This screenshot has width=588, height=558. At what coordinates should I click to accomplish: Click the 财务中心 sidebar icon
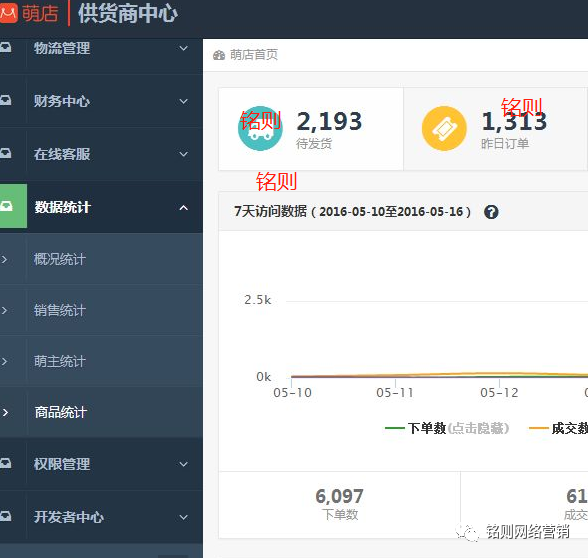coord(6,100)
